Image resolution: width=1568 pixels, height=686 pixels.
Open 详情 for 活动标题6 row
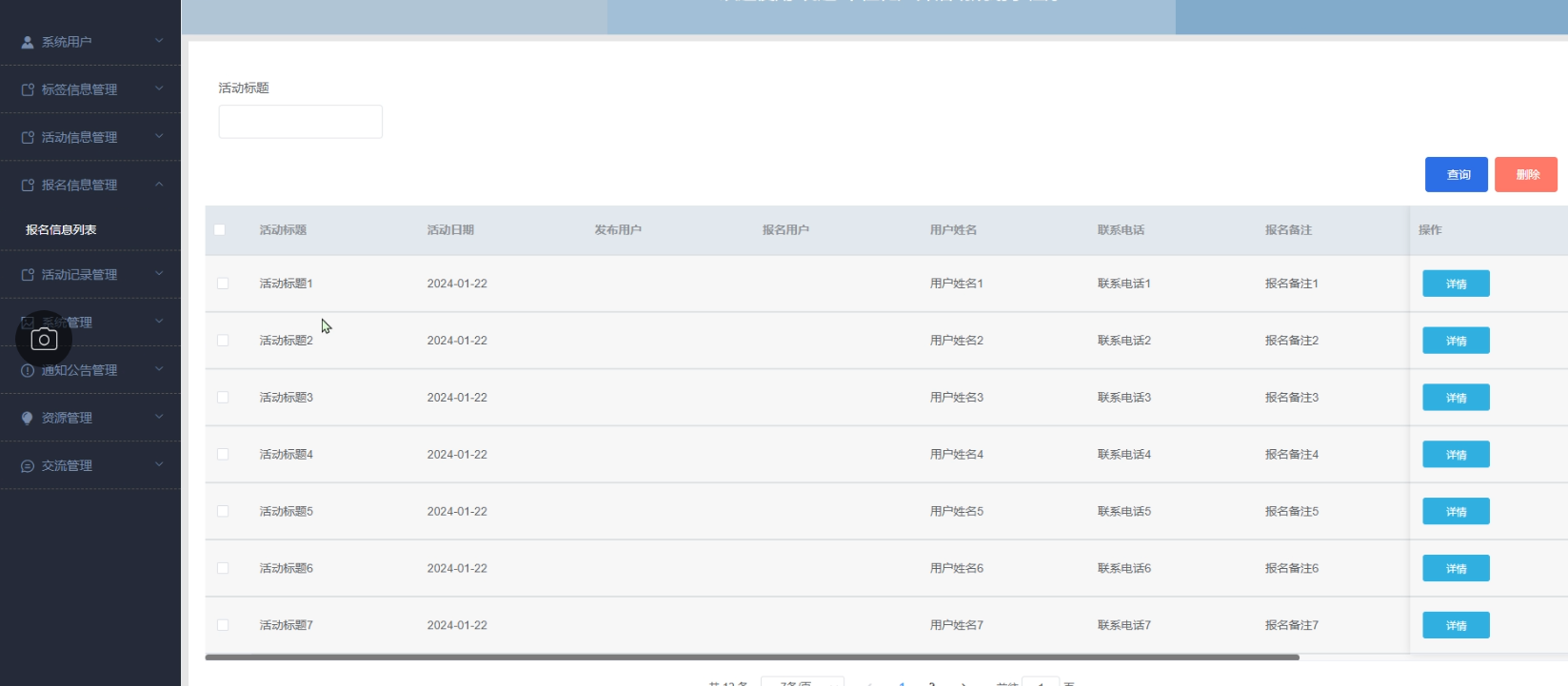coord(1456,569)
